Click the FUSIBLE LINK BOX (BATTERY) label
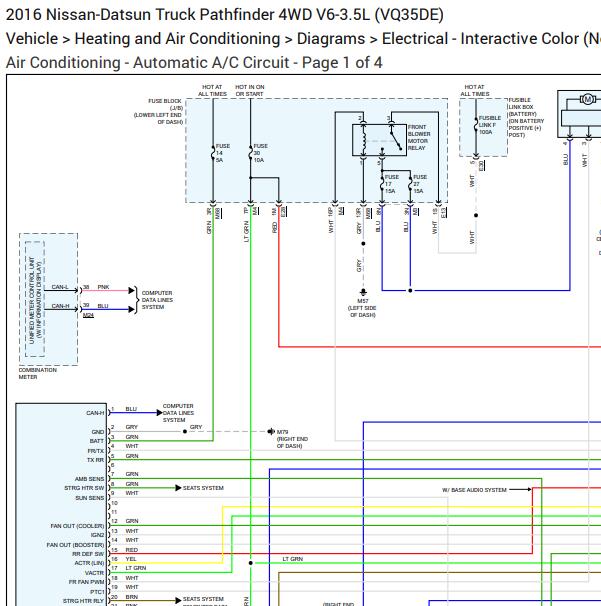 click(526, 117)
